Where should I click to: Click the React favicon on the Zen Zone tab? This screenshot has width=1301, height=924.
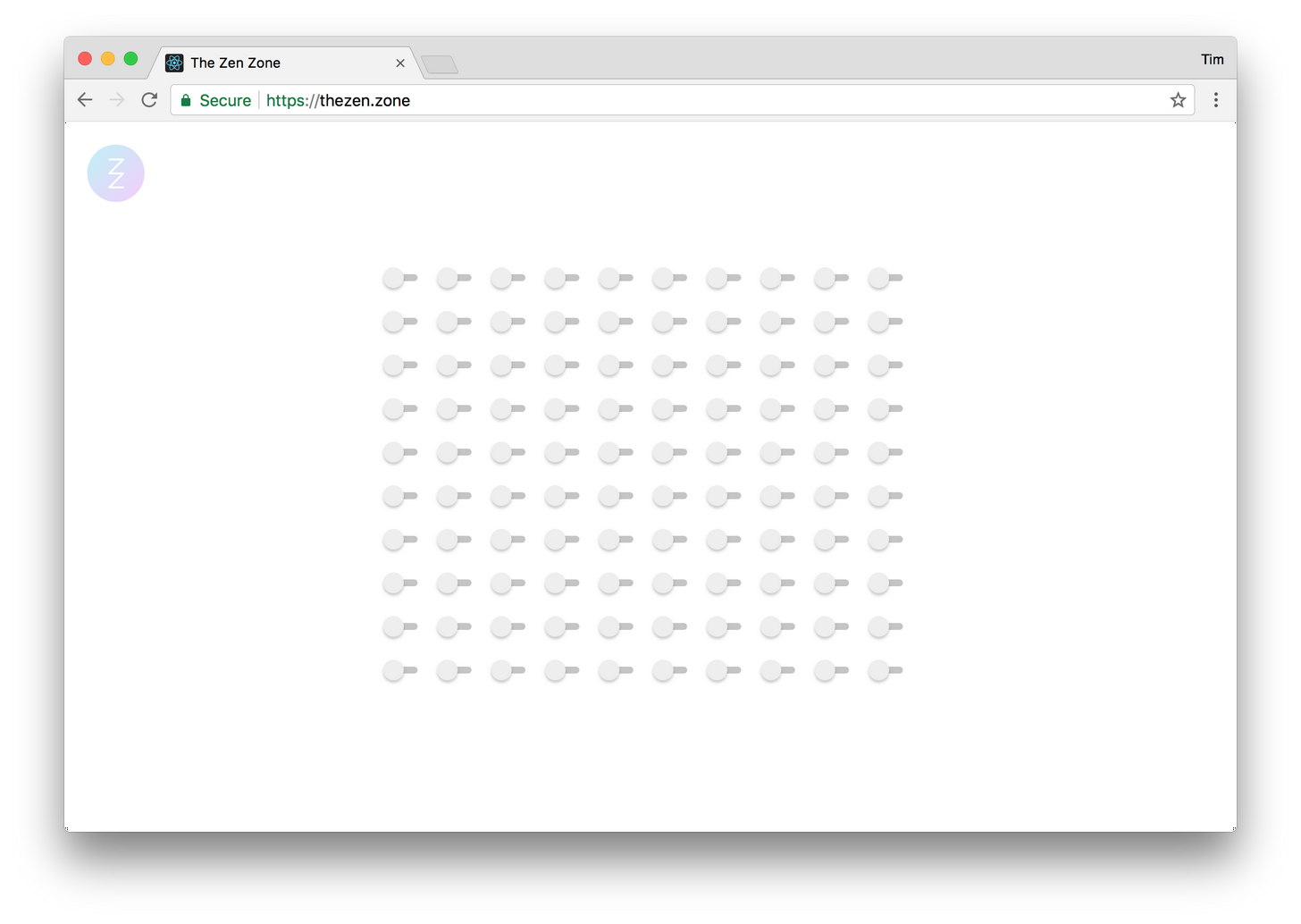(174, 63)
